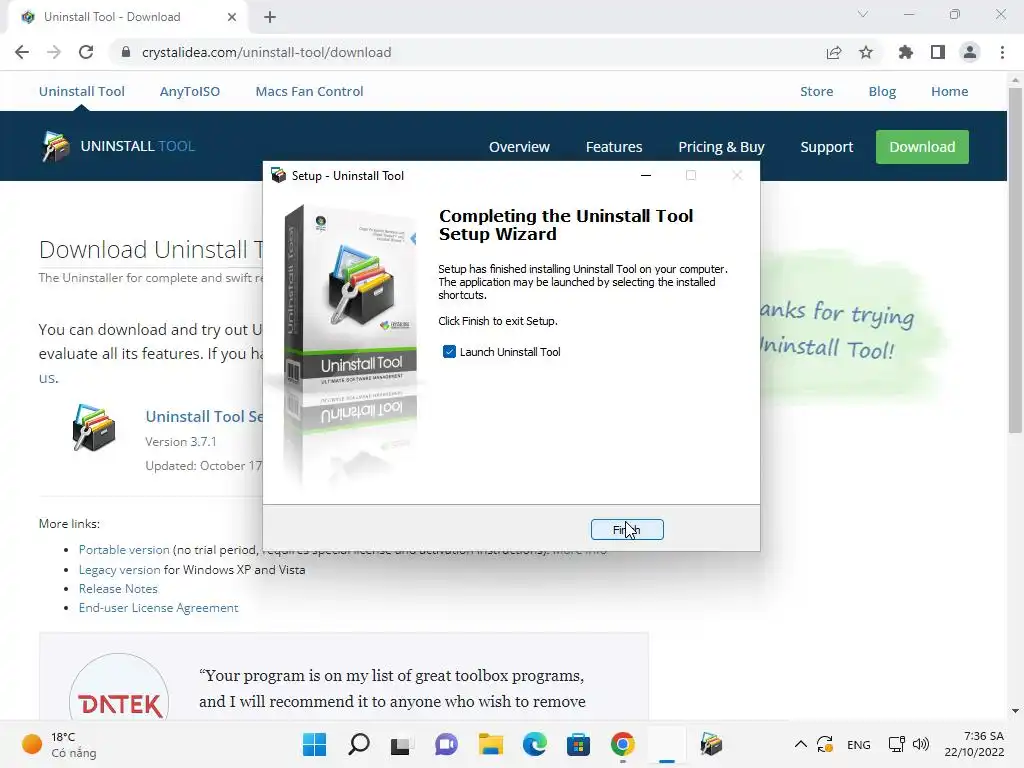Uncheck the Launch Uninstall Tool checkbox
The image size is (1024, 768).
point(449,352)
